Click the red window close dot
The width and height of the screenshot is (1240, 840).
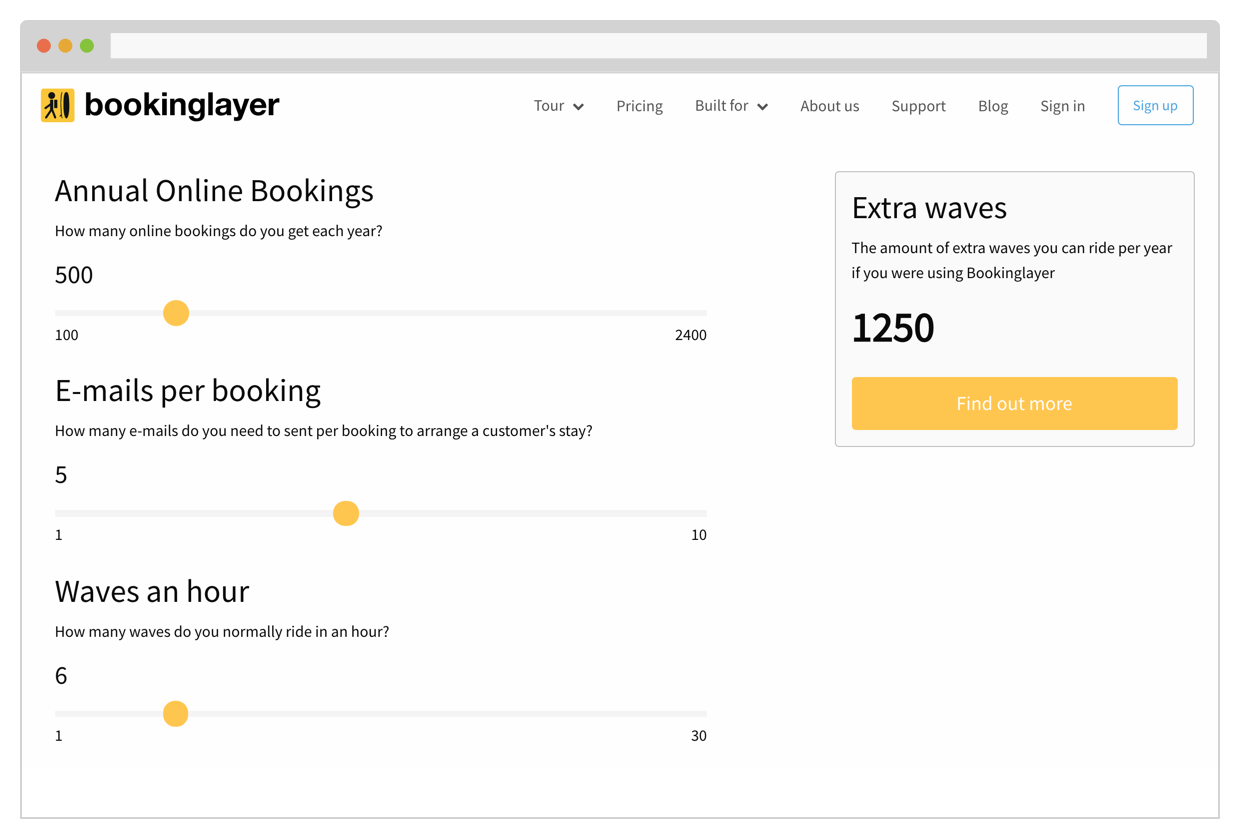[x=44, y=46]
